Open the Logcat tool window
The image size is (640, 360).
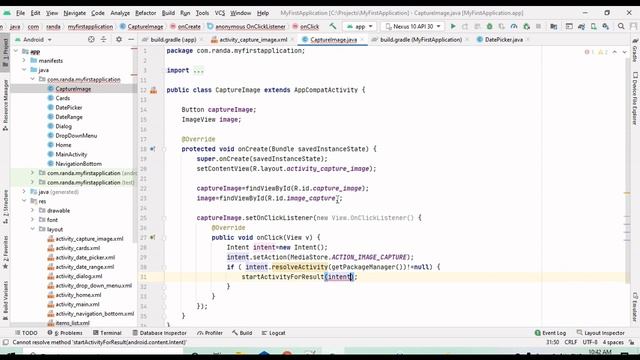(273, 333)
